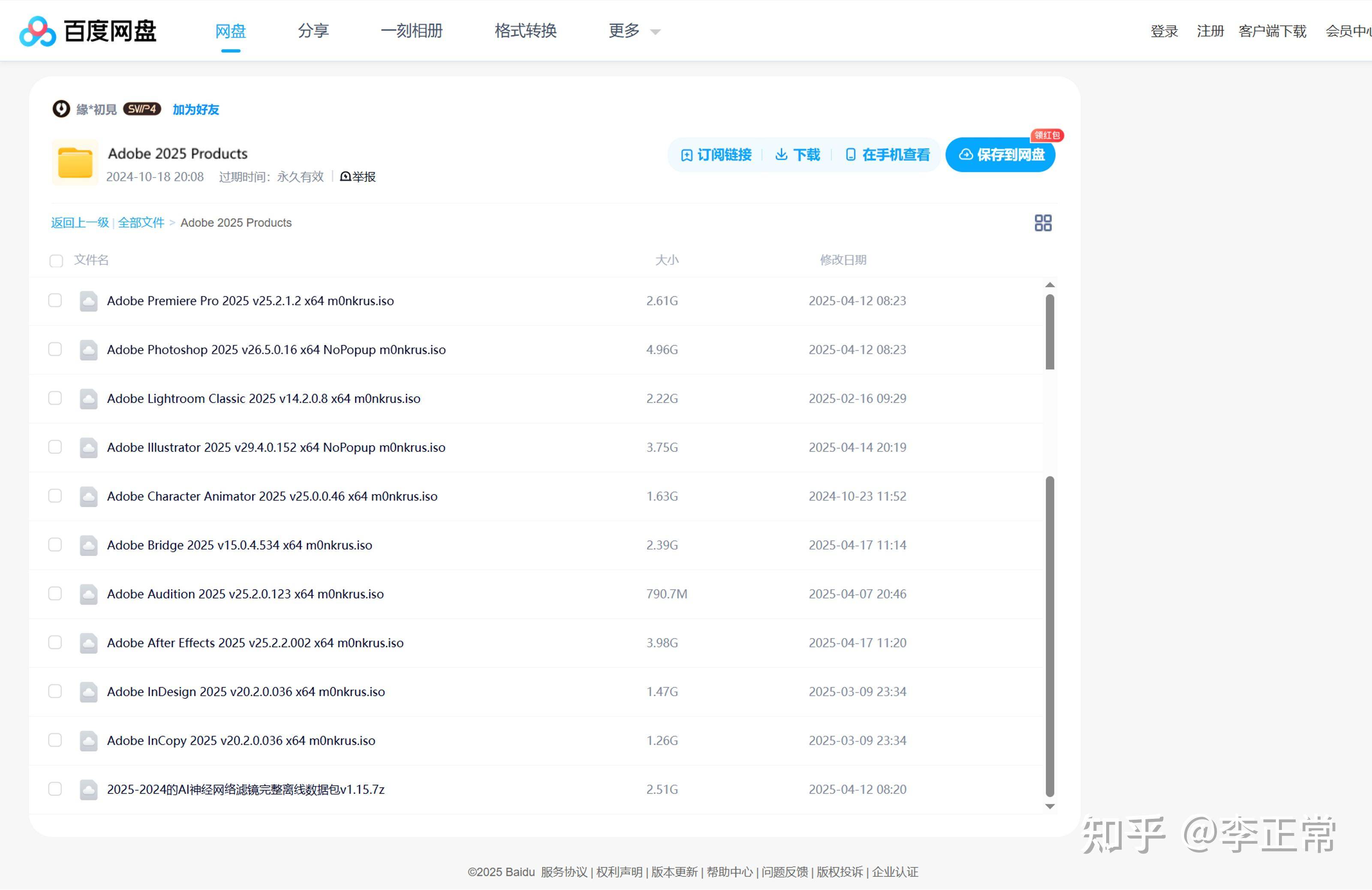This screenshot has height=890, width=1372.
Task: Open Adobe Photoshop 2025 v26.5.0.16 file name
Action: (276, 350)
